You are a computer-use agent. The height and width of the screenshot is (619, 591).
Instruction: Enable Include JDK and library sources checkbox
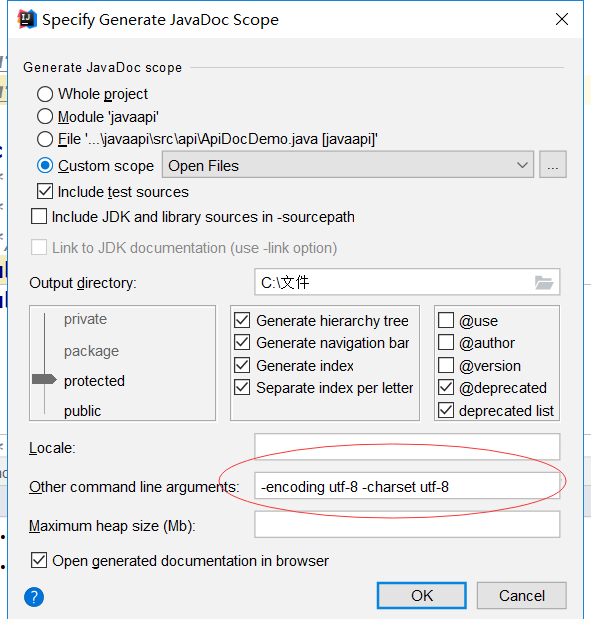pyautogui.click(x=39, y=216)
